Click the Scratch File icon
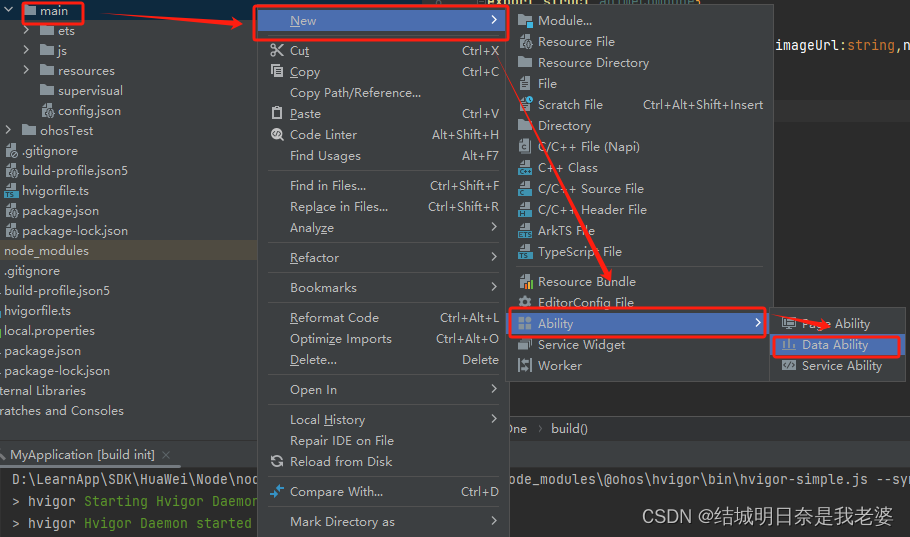910x537 pixels. (x=525, y=104)
